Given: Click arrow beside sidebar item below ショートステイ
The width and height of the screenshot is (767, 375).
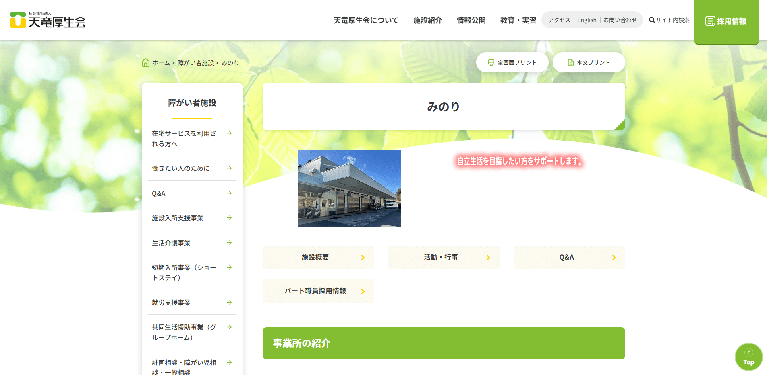Looking at the screenshot, I should (x=230, y=303).
